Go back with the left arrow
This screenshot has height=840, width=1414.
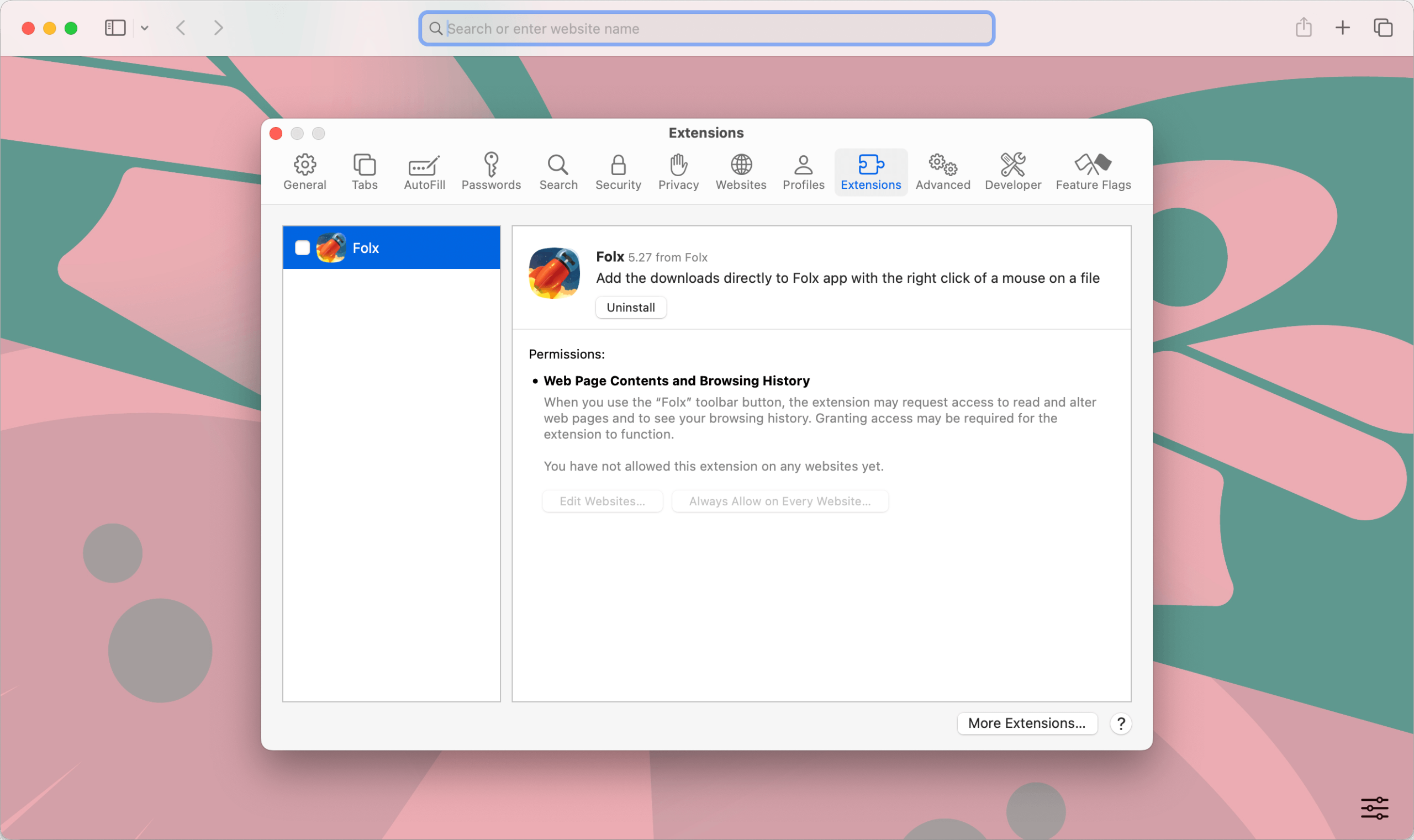[x=181, y=28]
